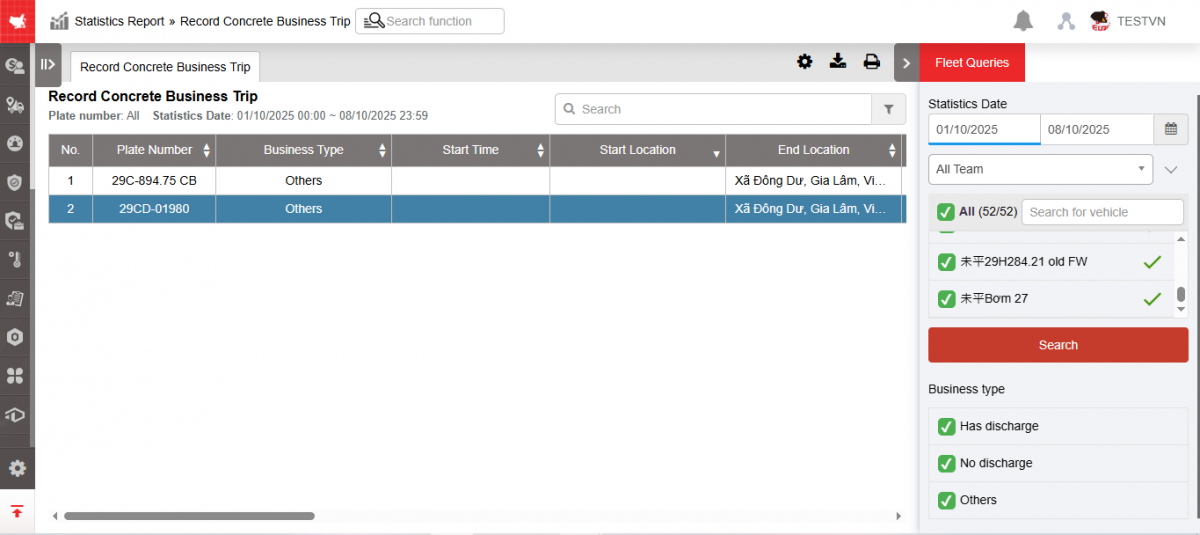Uncheck the Has discharge checkbox
The height and width of the screenshot is (535, 1200).
click(946, 426)
